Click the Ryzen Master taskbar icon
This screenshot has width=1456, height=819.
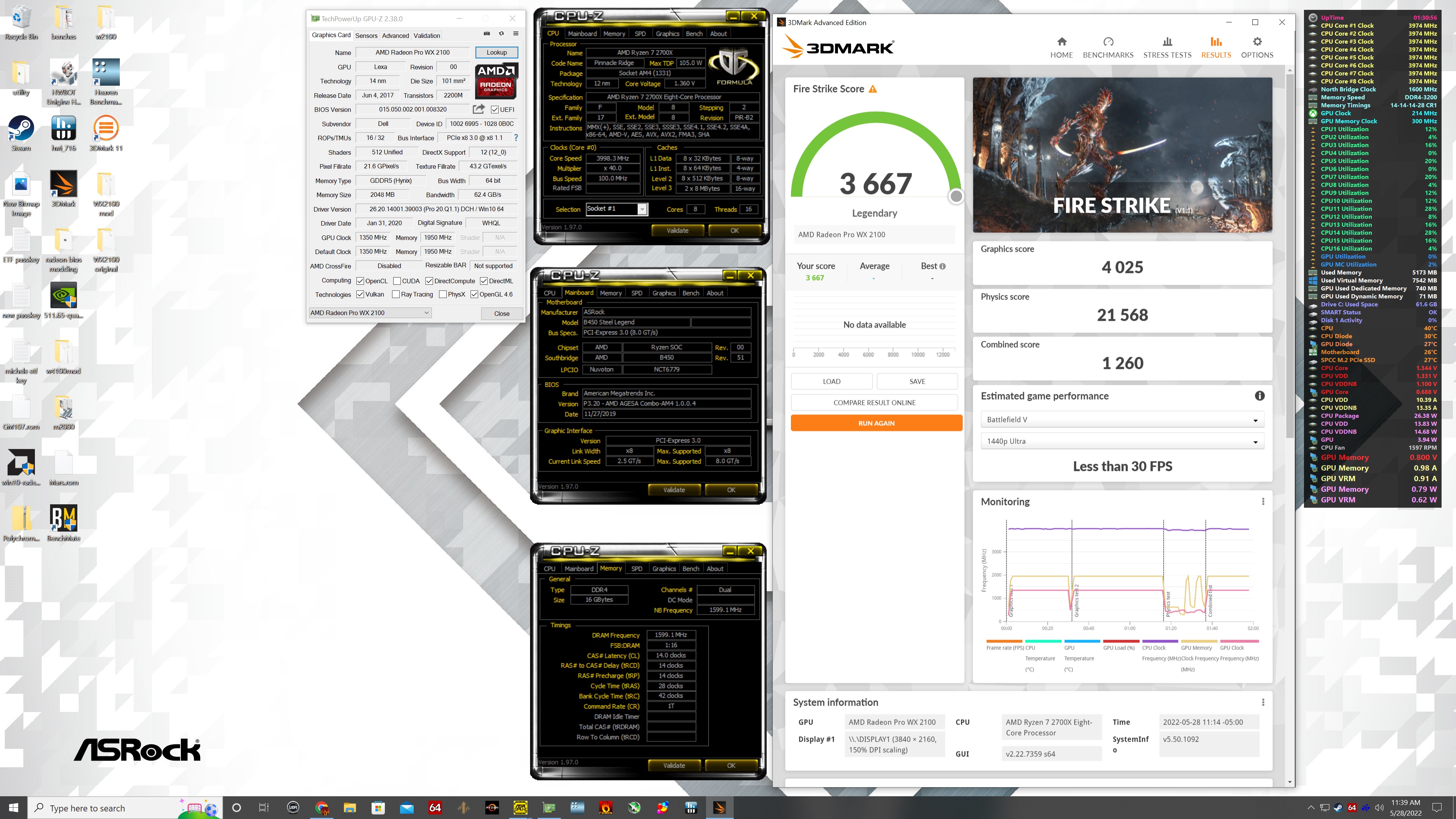[492, 808]
